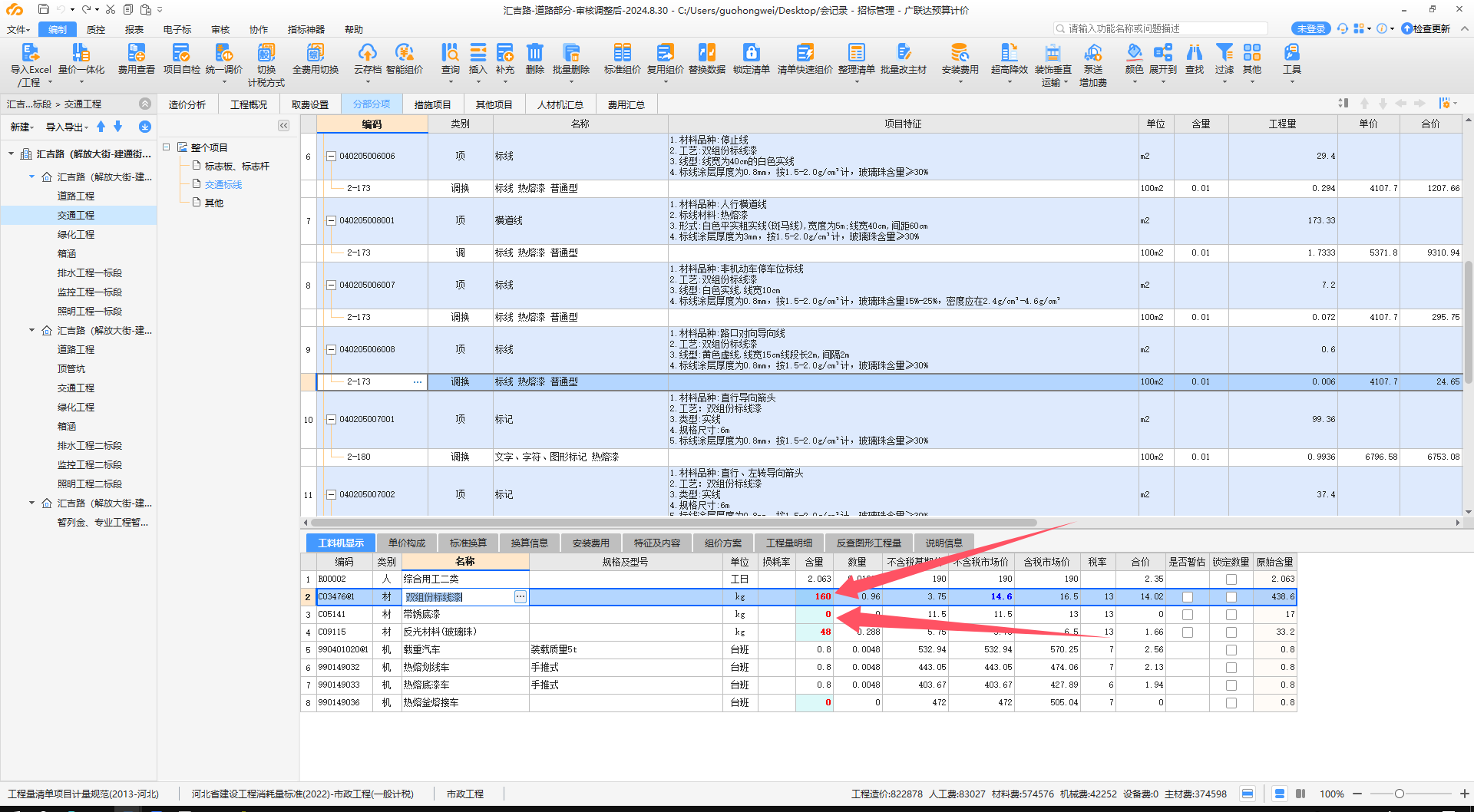Click the 检查更新 button
Screen dimensions: 1474x812
[x=1426, y=28]
